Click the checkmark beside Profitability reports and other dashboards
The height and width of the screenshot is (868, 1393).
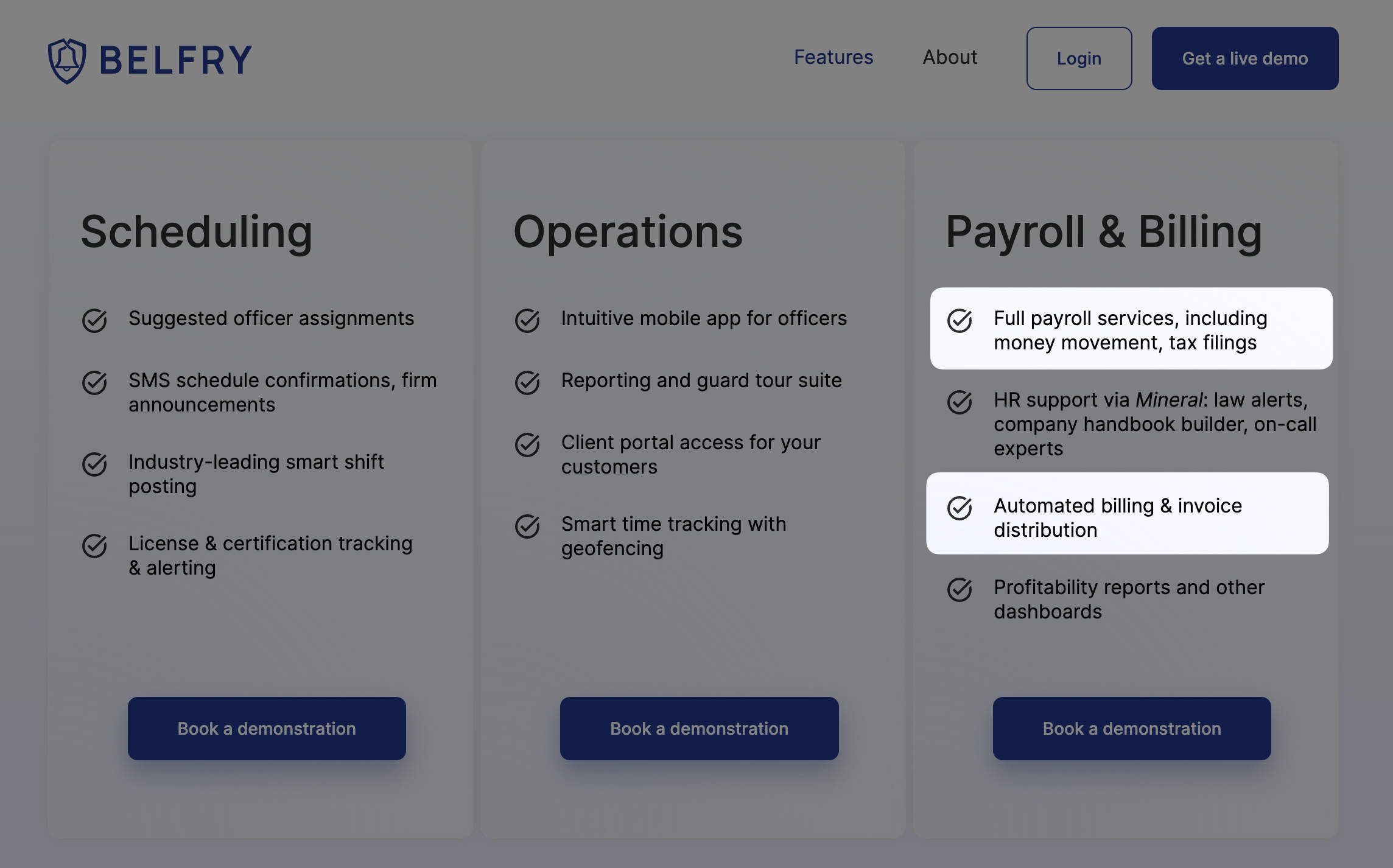pyautogui.click(x=960, y=590)
